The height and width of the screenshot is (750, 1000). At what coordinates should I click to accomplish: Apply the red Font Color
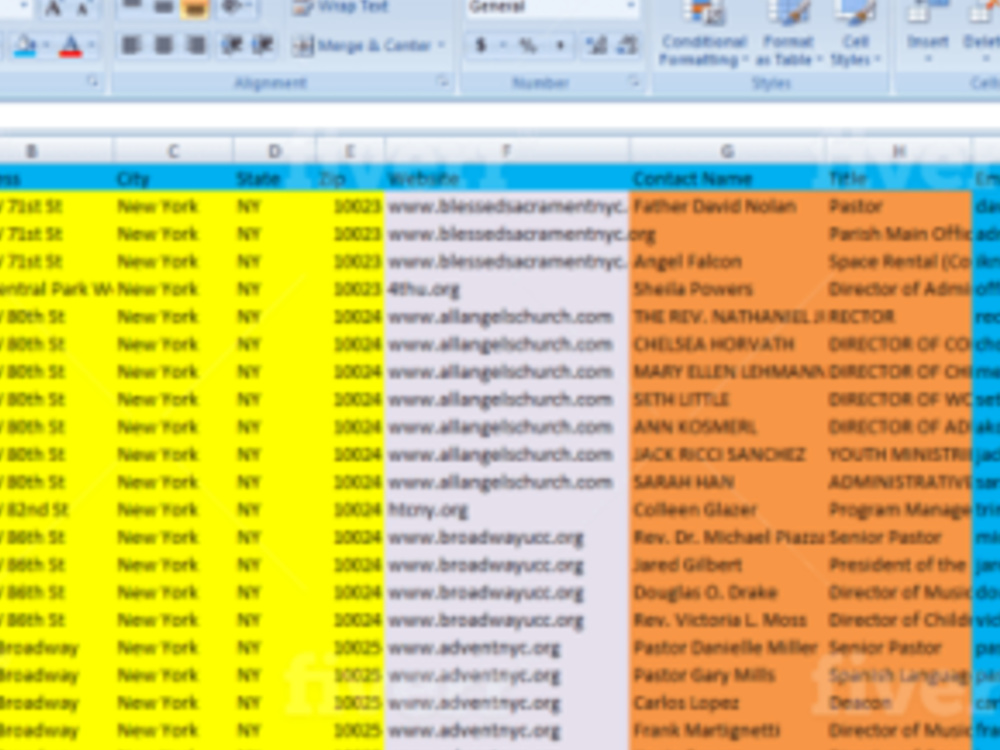(70, 46)
